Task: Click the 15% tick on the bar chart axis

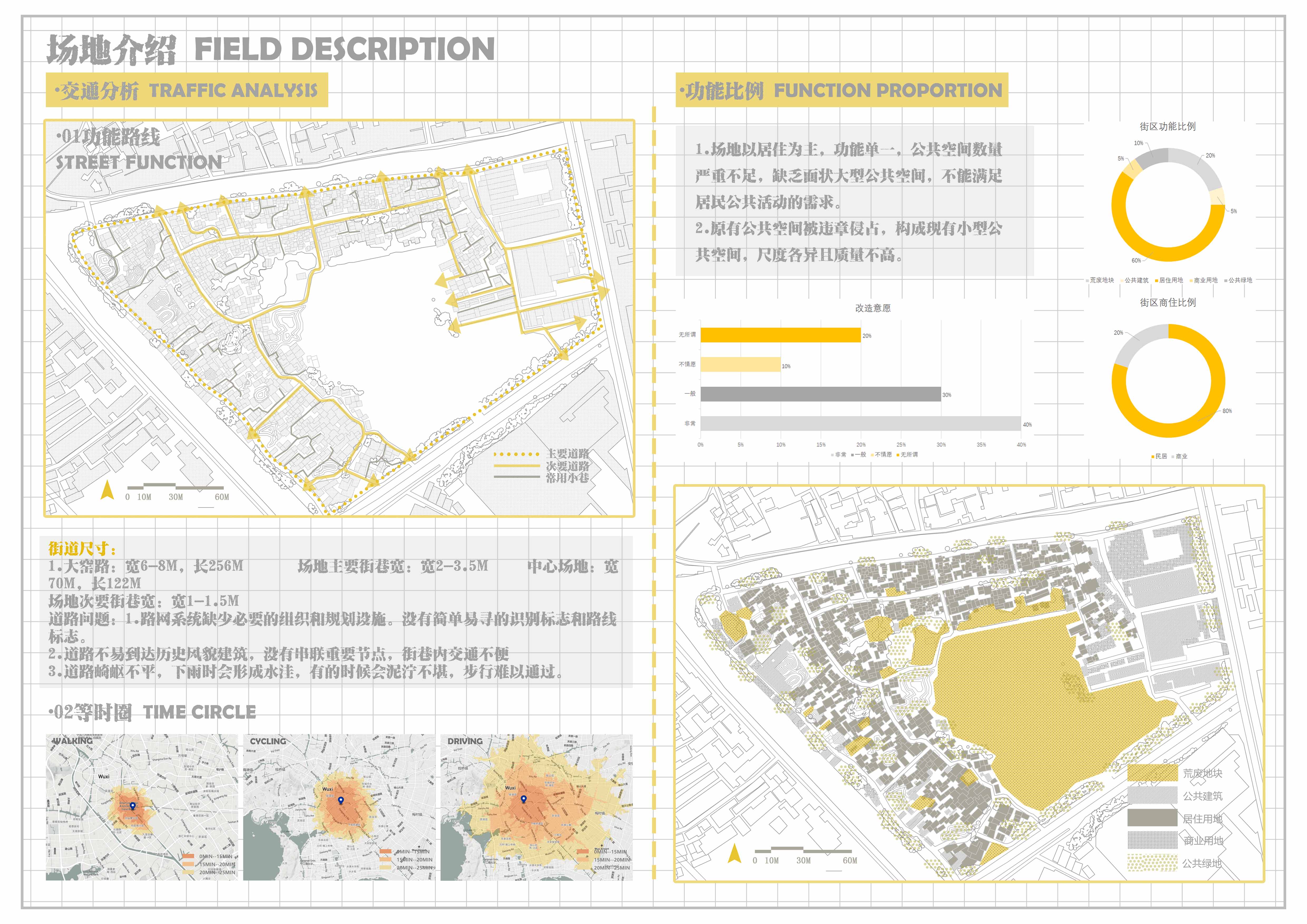Action: 821,445
